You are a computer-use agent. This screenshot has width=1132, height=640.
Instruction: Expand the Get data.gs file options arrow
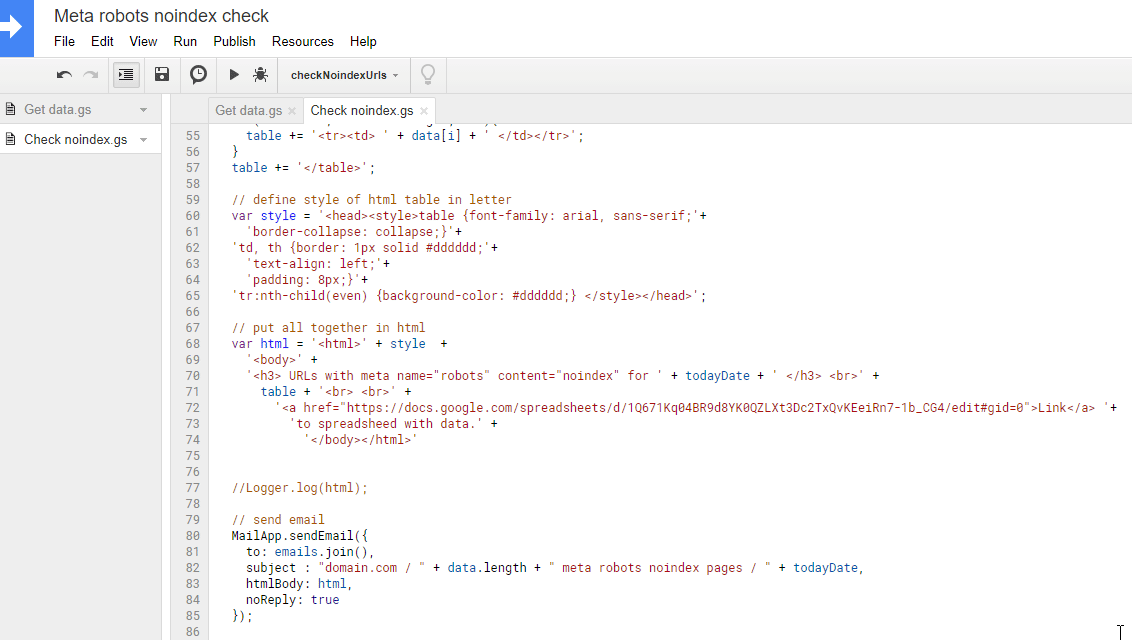144,110
